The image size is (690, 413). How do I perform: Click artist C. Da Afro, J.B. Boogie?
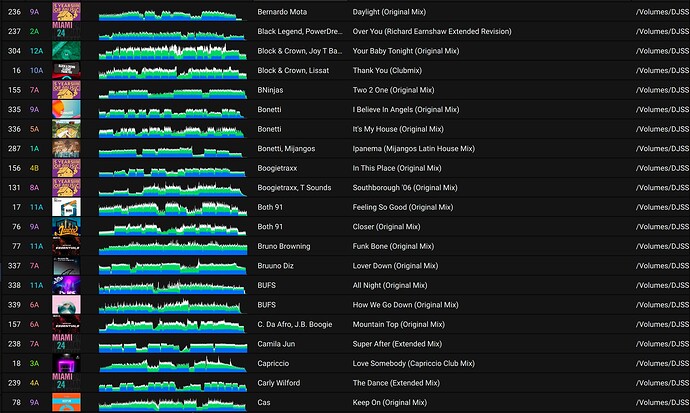point(297,324)
